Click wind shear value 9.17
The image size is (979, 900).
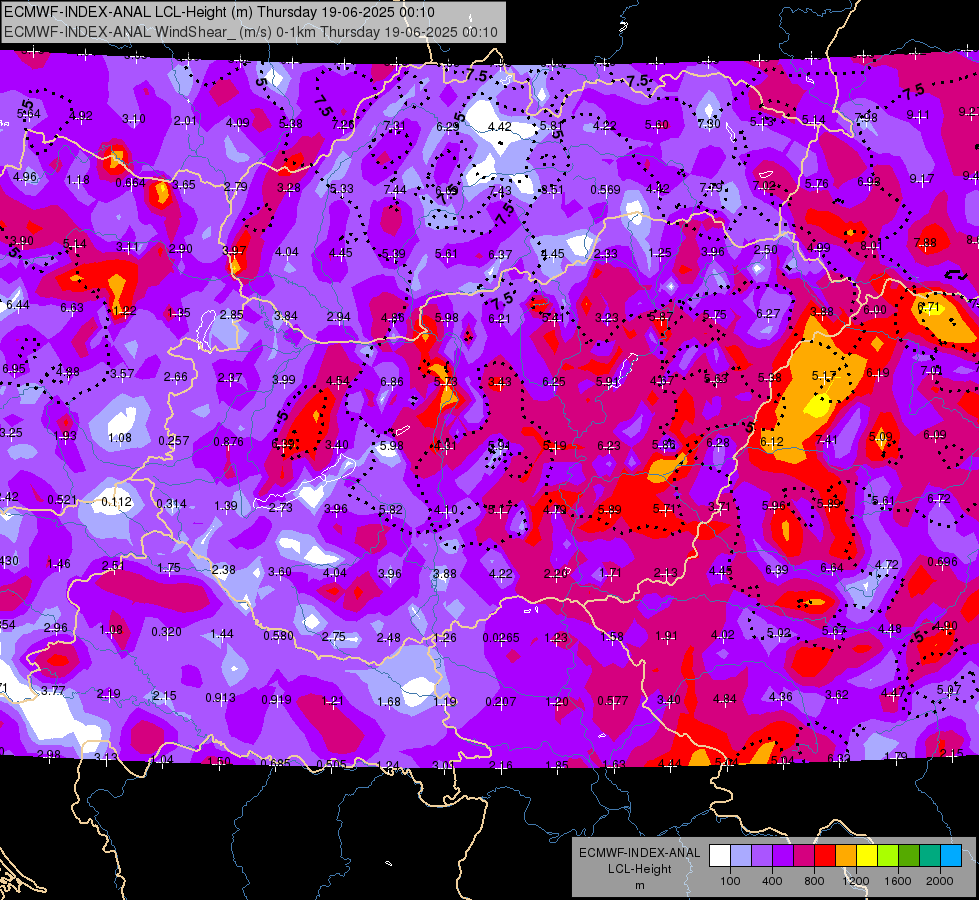[x=922, y=179]
